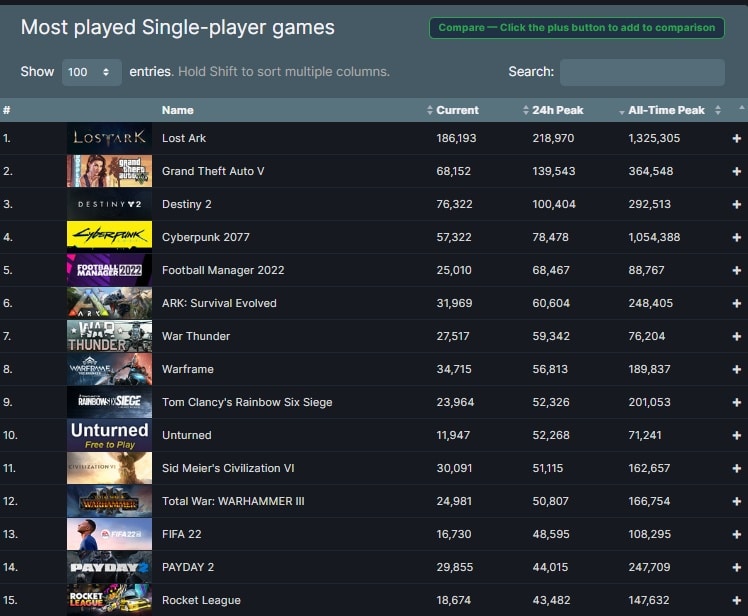Screen dimensions: 748x616
Task: Open Unturned Free to Play thumbnail
Action: tap(109, 435)
